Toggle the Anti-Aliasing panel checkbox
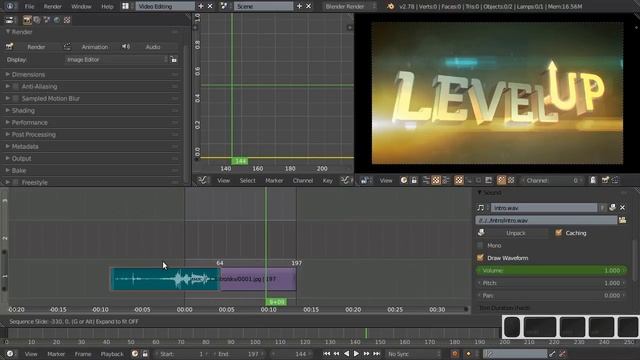Image resolution: width=640 pixels, height=360 pixels. point(16,87)
